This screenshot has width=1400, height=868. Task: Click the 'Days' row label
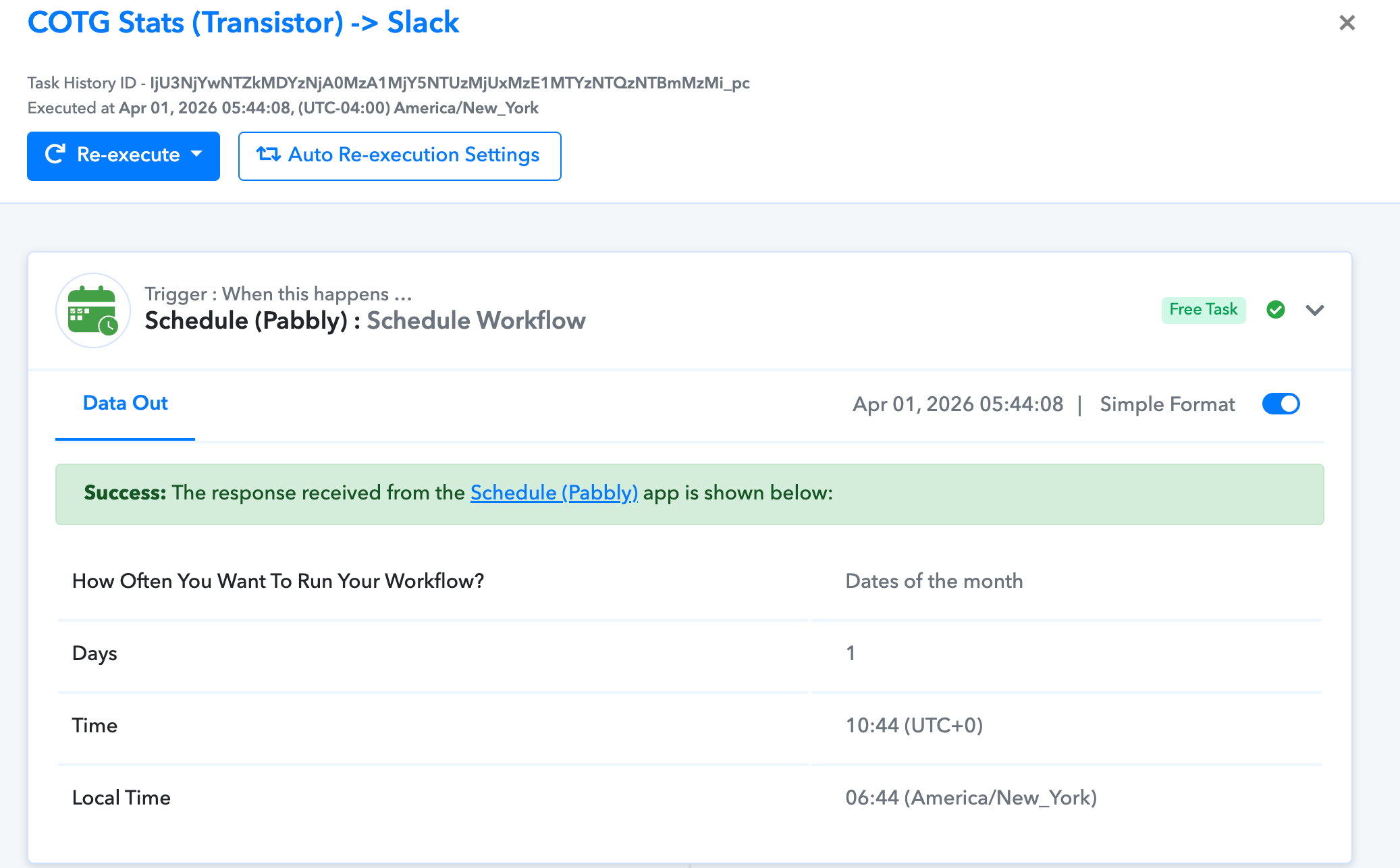click(95, 653)
